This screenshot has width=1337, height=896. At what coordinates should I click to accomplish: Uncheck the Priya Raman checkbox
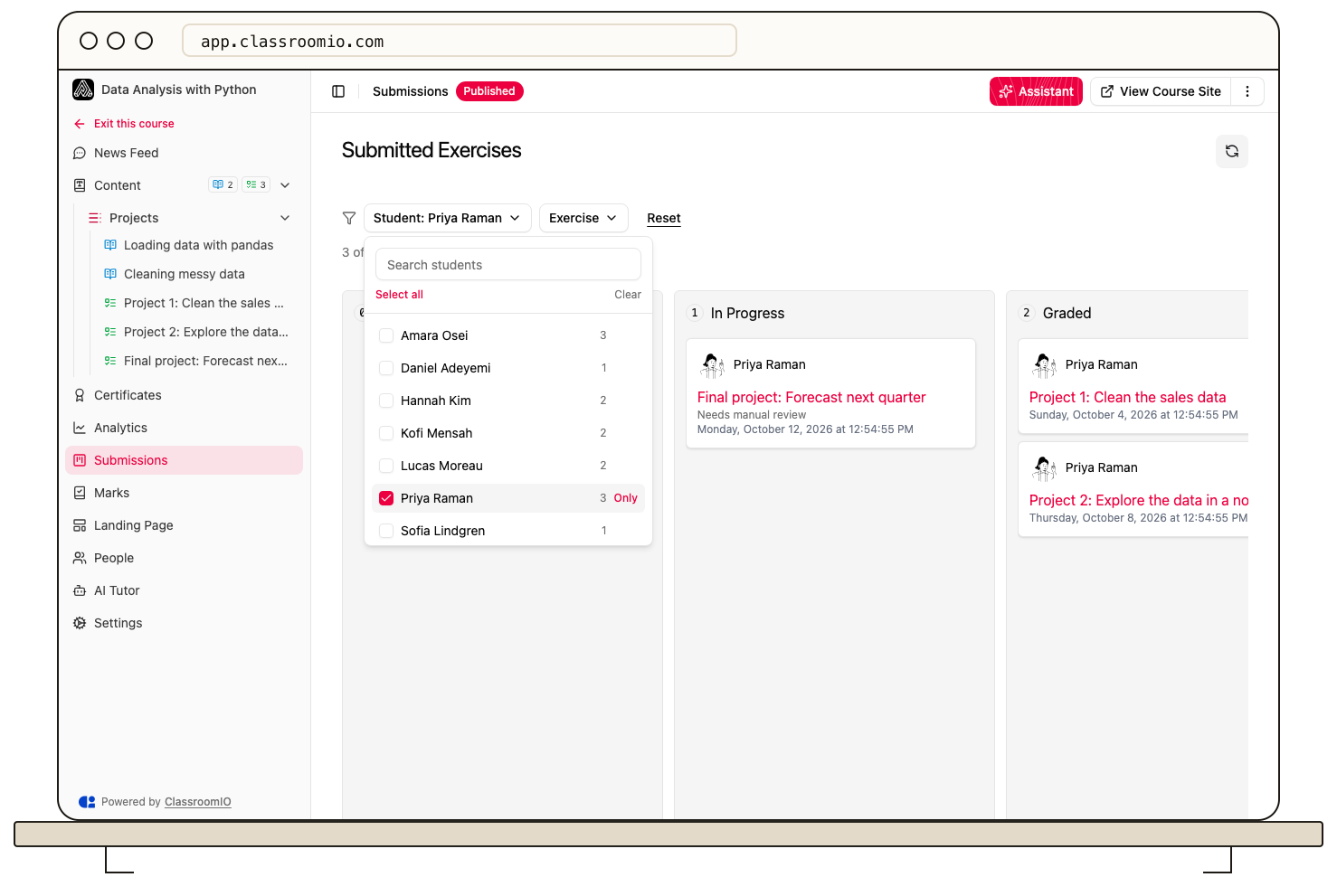(386, 498)
